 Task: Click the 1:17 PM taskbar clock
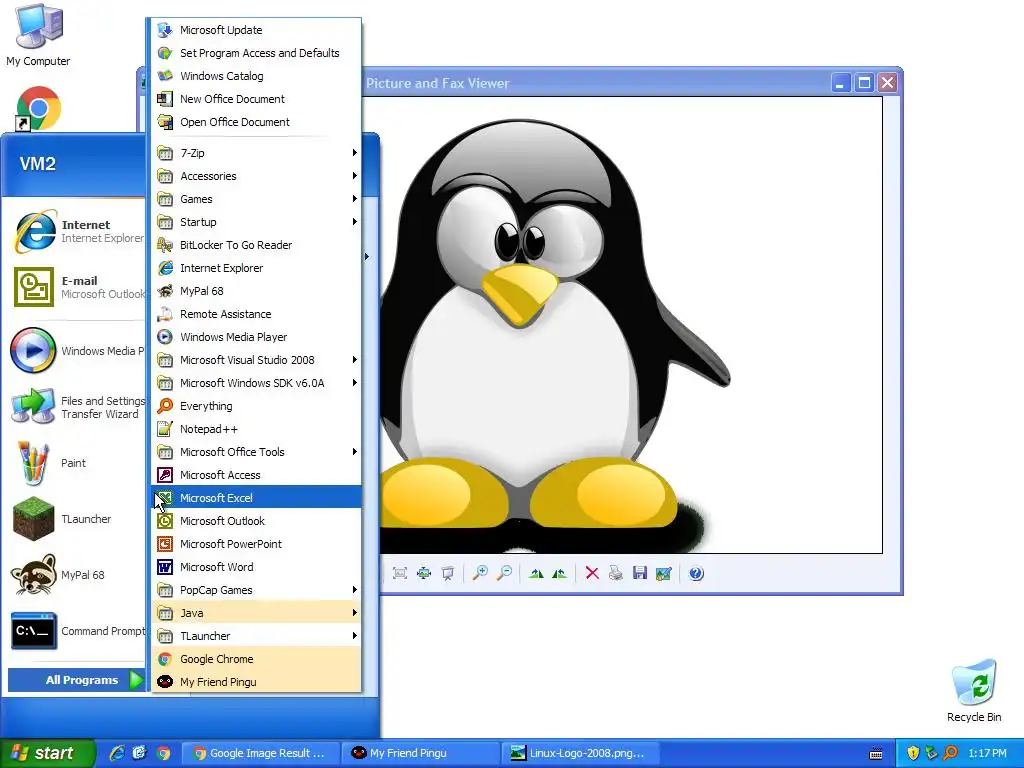[x=987, y=753]
